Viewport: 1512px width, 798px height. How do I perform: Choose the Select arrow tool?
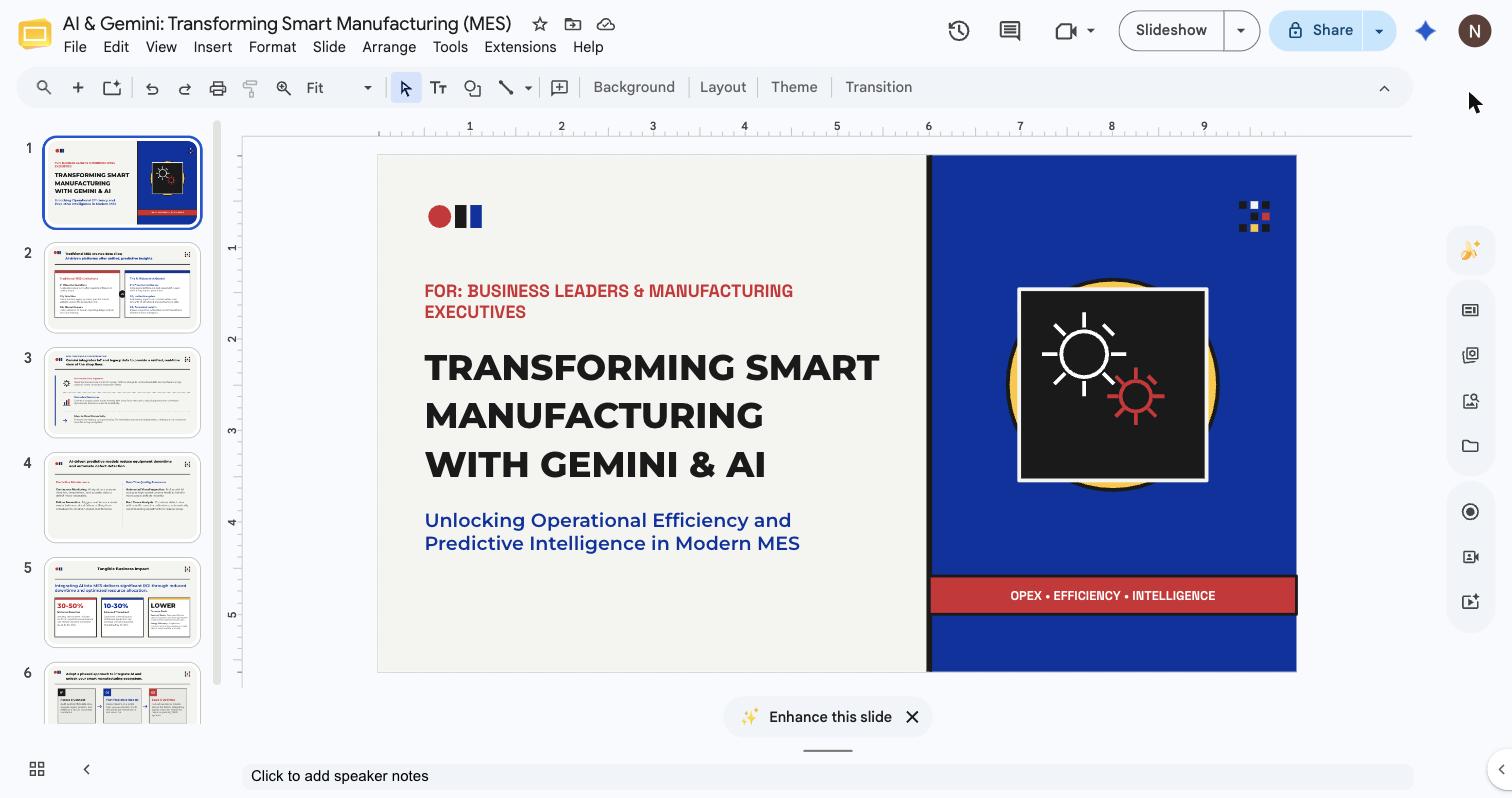pos(405,88)
